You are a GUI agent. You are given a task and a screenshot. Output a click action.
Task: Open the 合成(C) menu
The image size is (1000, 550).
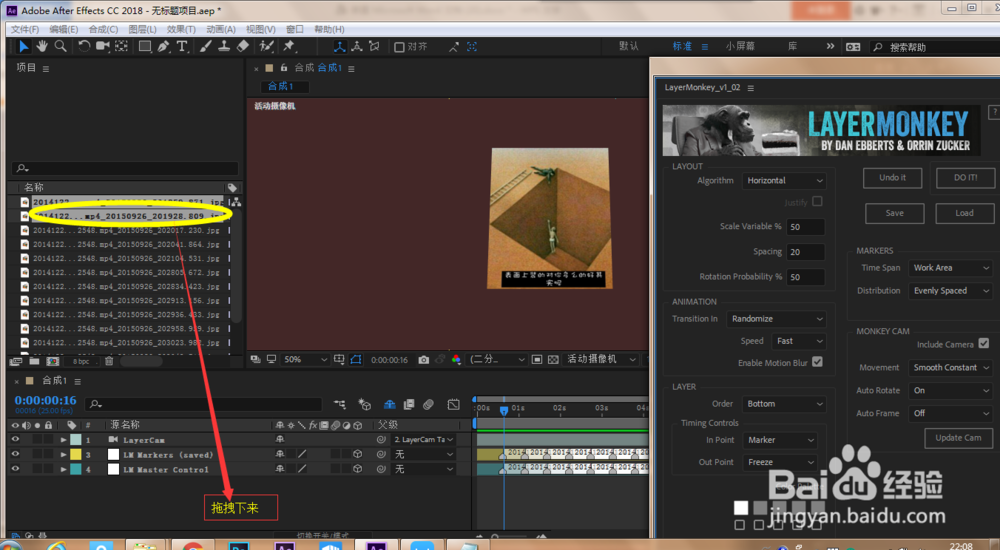coord(103,29)
